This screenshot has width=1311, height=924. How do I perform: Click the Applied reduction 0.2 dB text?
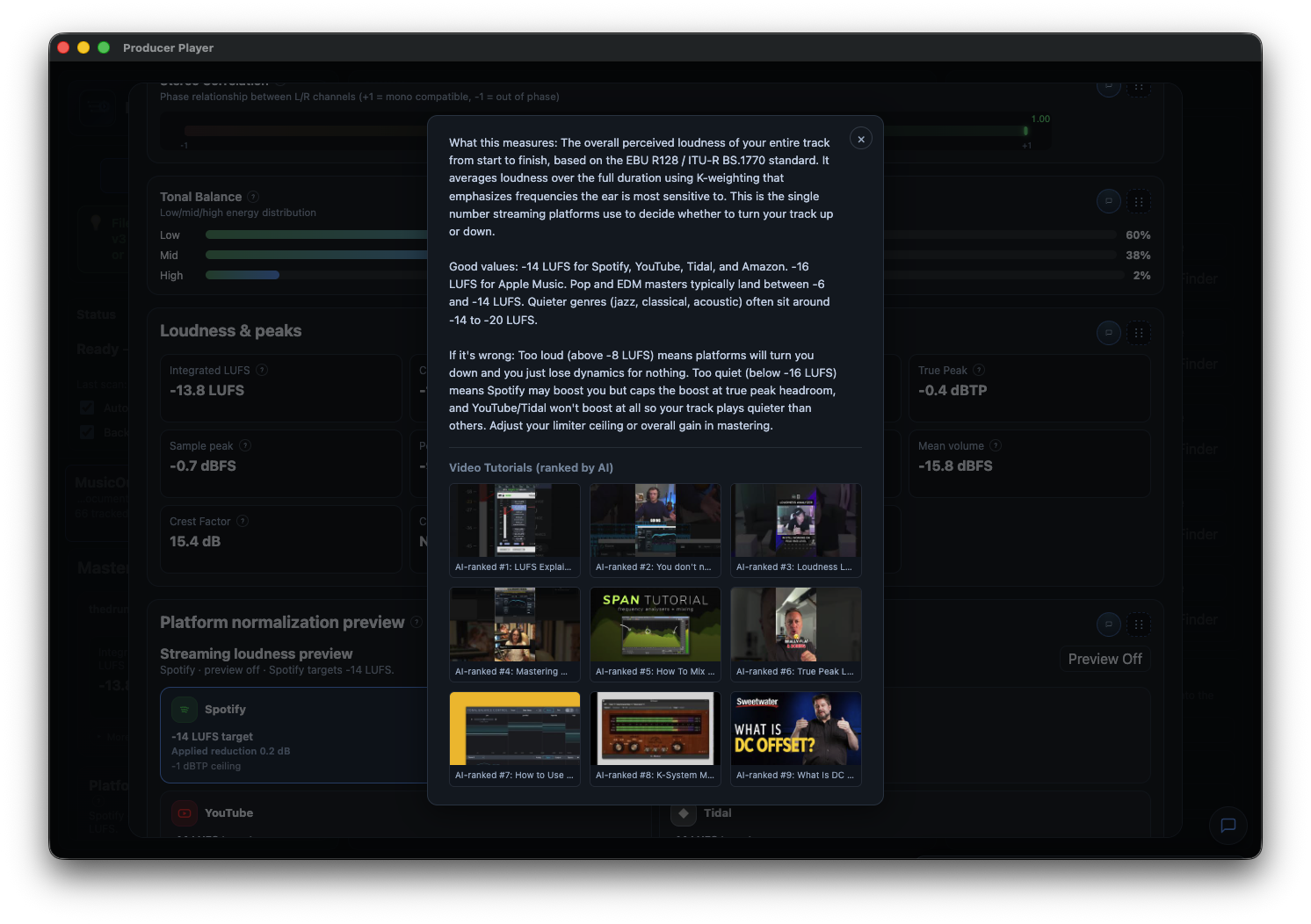[230, 751]
